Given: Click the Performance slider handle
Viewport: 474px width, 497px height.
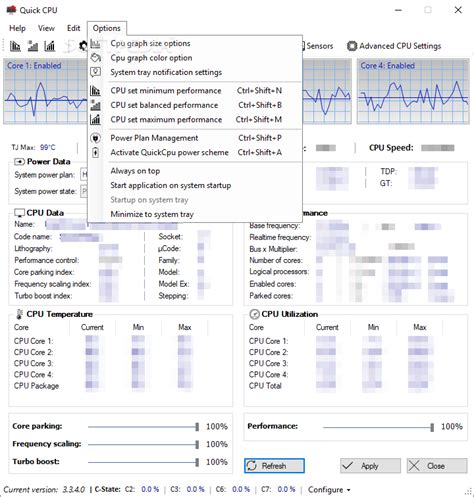Looking at the screenshot, I should point(432,427).
